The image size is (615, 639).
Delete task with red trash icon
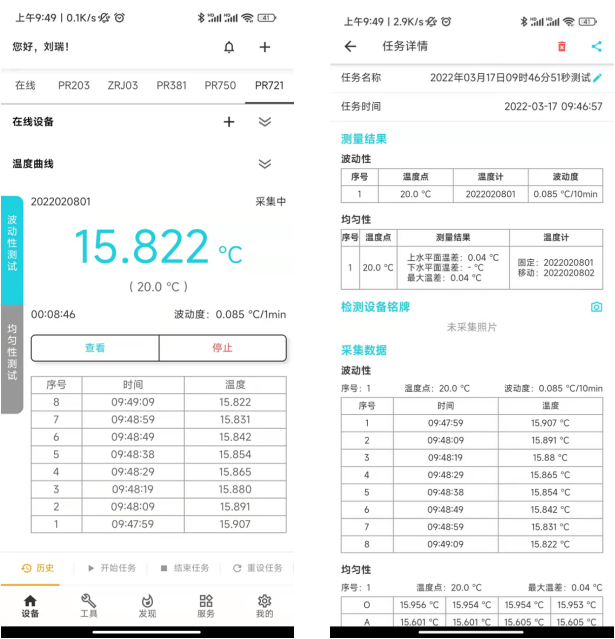(562, 46)
